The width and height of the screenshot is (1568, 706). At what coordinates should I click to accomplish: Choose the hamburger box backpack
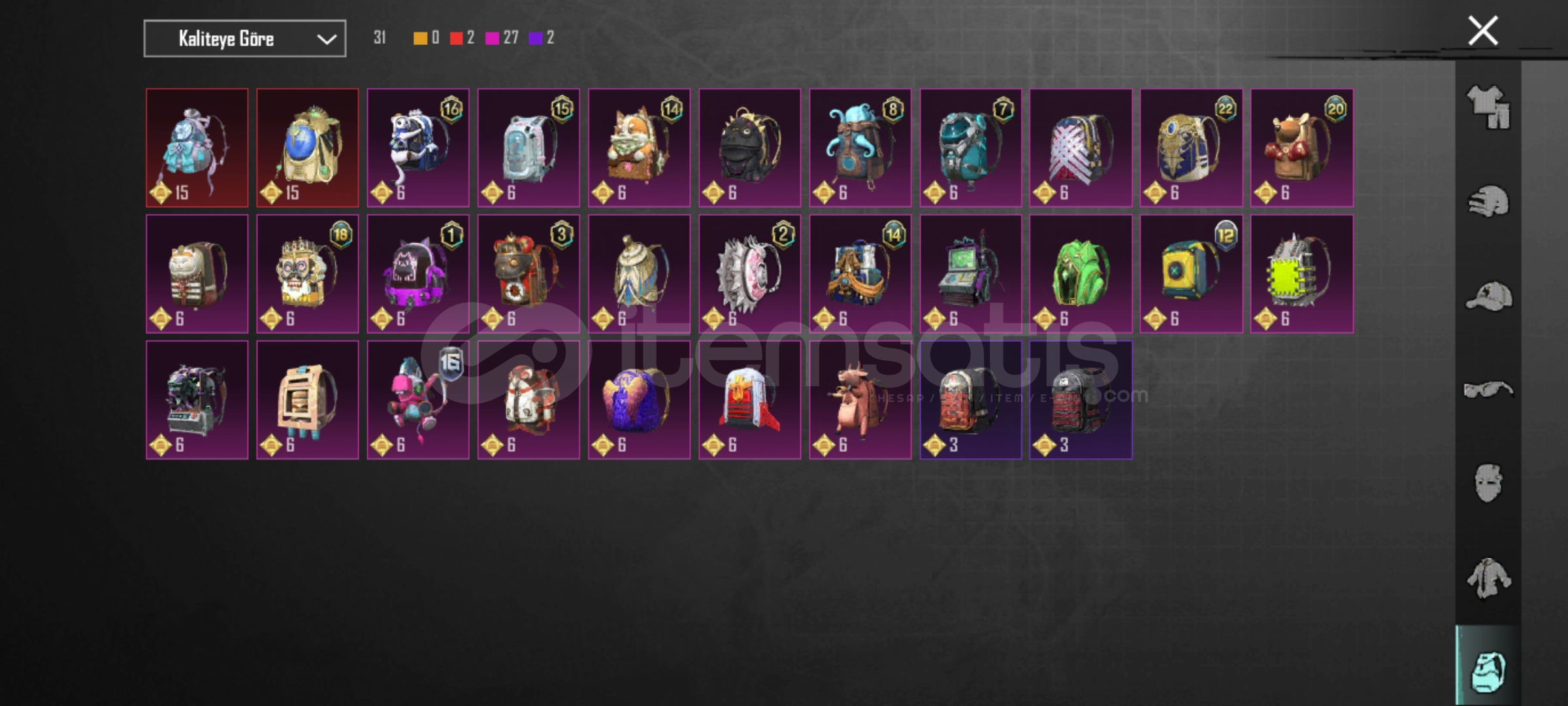[x=308, y=400]
